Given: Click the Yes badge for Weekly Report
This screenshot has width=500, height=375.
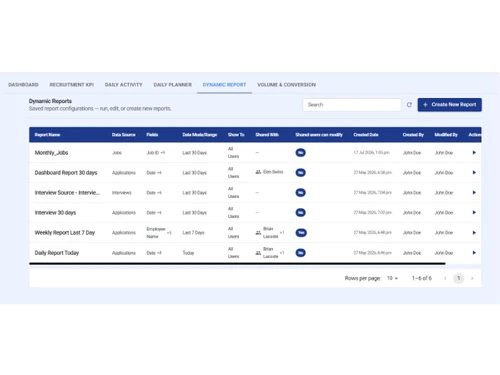Looking at the screenshot, I should click(x=301, y=233).
